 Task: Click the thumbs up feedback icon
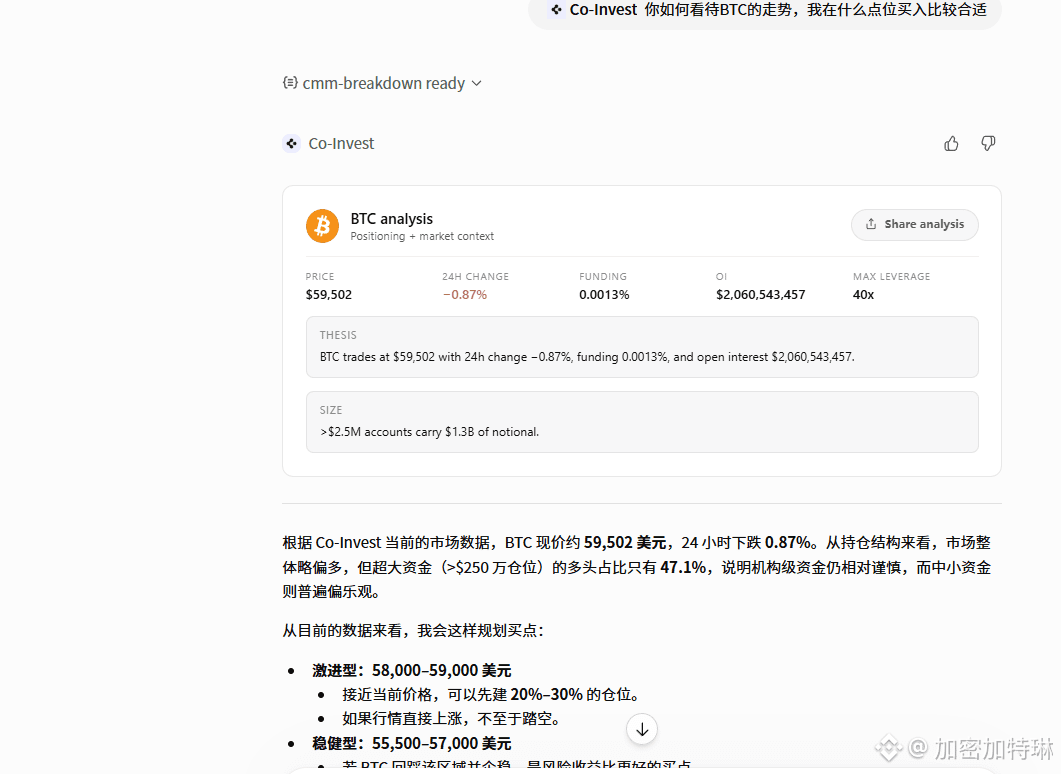point(951,143)
